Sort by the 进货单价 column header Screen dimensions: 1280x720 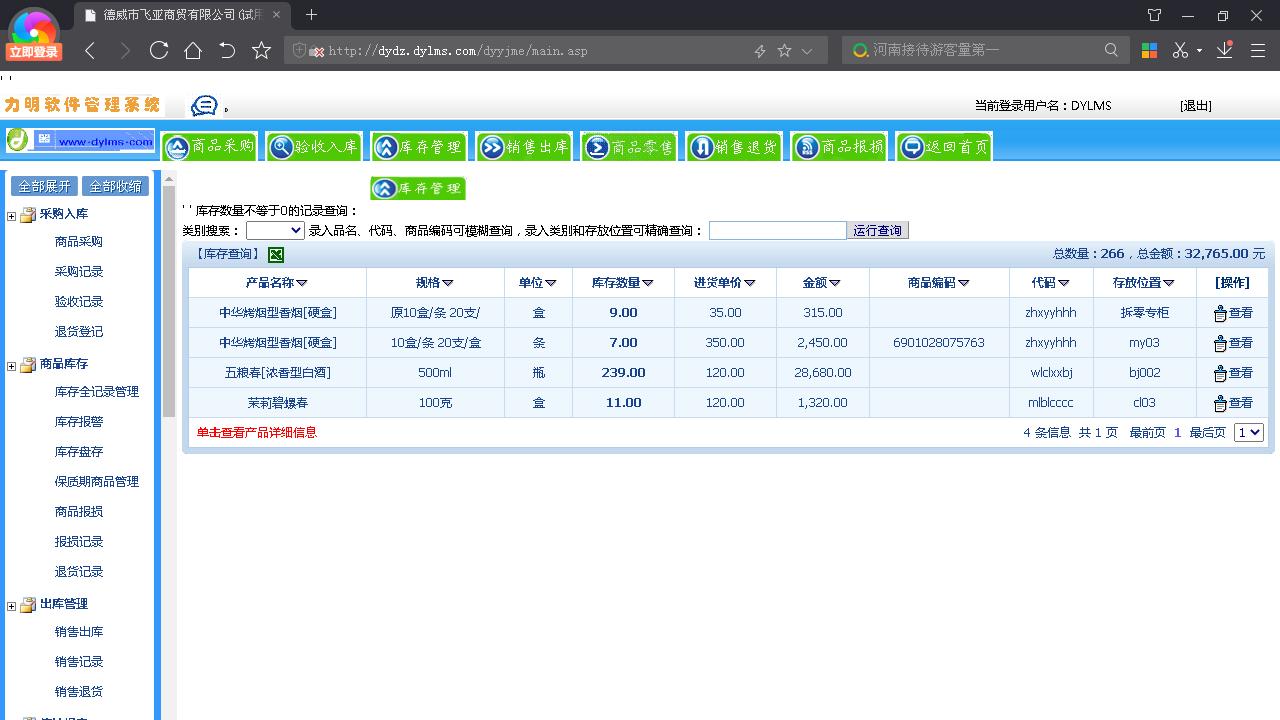click(724, 283)
